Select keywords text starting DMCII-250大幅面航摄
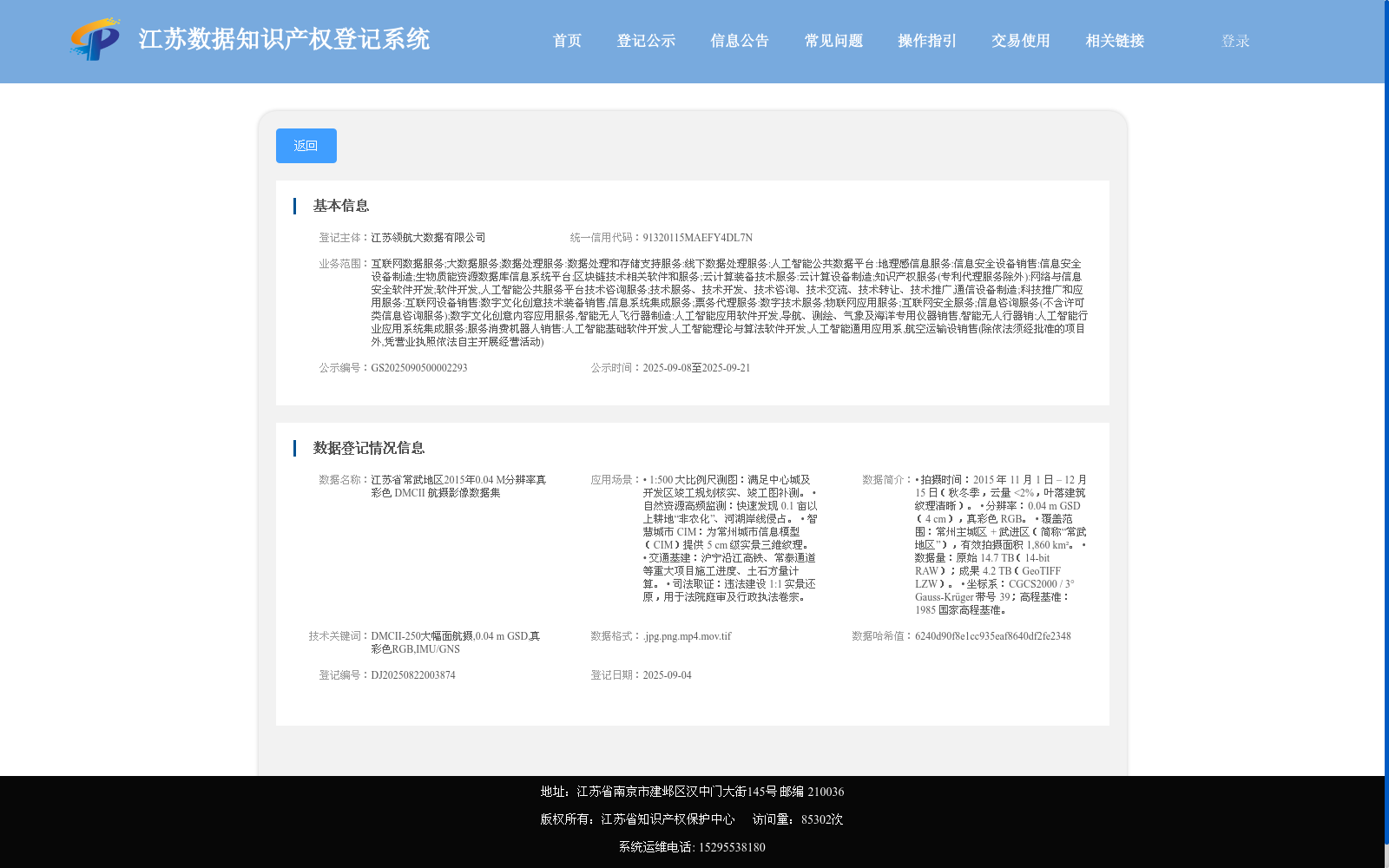This screenshot has height=868, width=1389. click(x=456, y=642)
